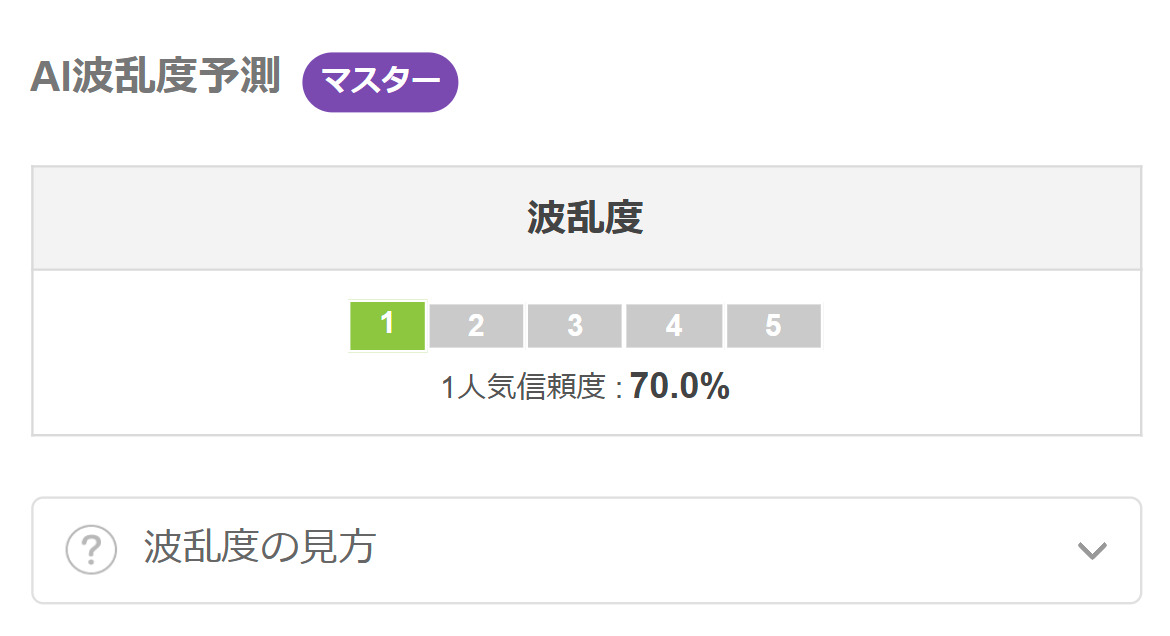Click the マスター text in badge
Viewport: 1170px width, 636px height.
coord(381,81)
